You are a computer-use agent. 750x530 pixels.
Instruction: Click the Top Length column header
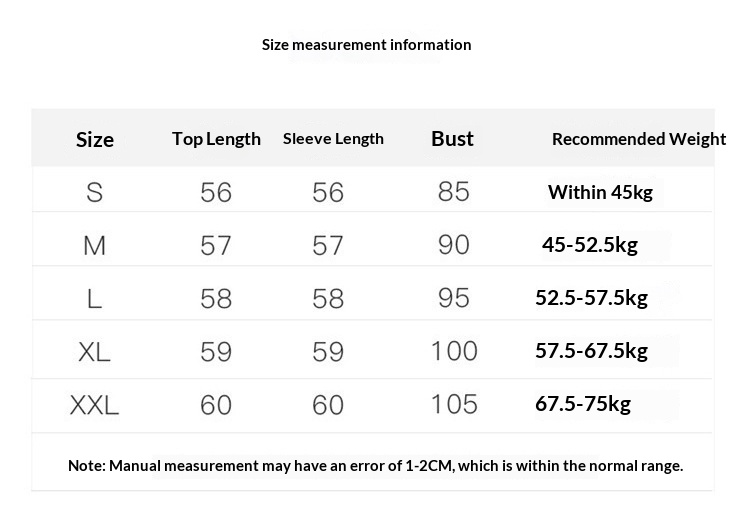216,139
